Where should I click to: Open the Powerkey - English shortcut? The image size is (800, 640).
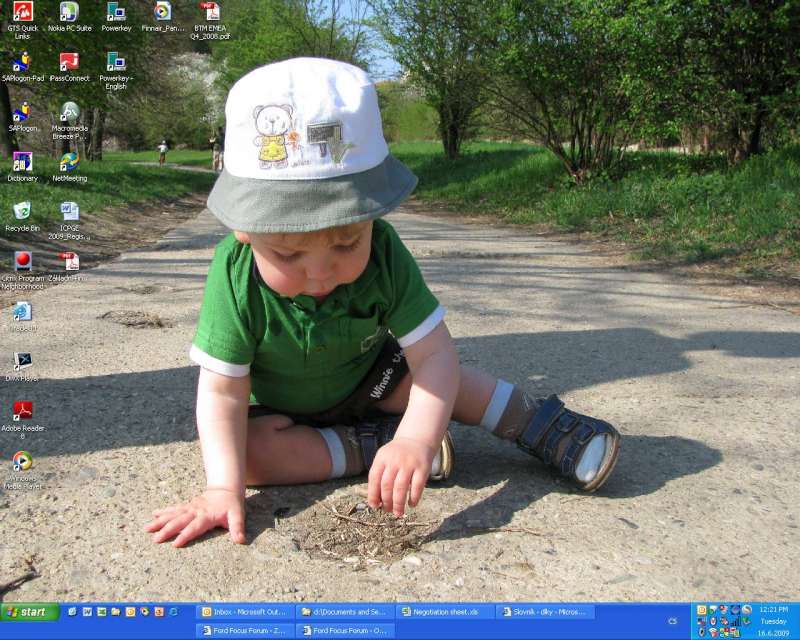[x=116, y=64]
